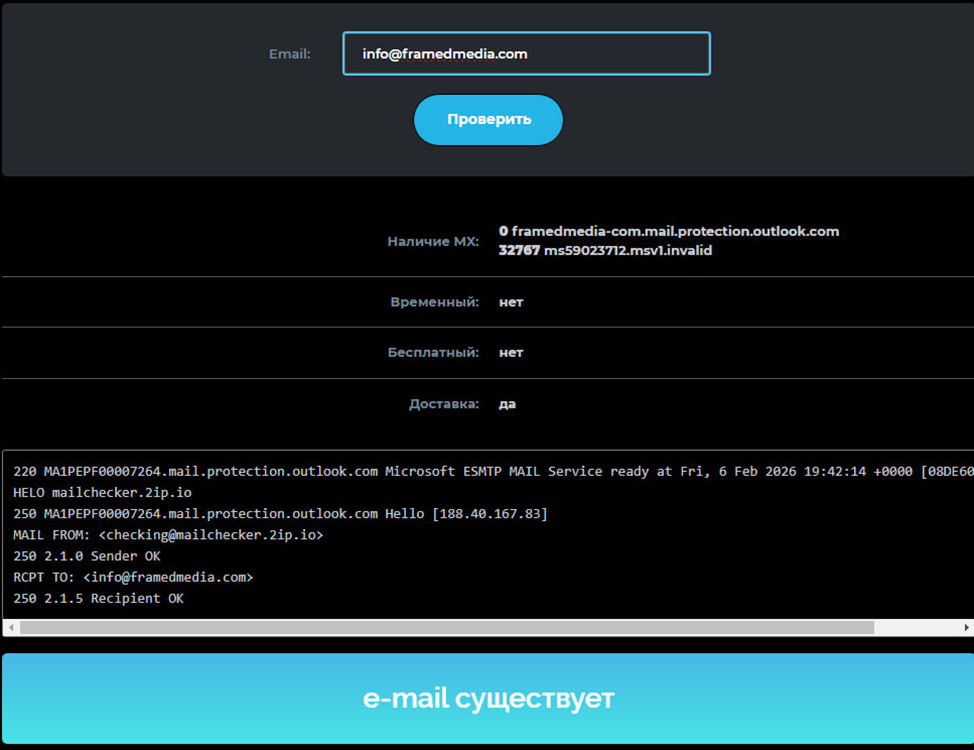Screen dimensions: 974x750
Task: Click the log line with 'Hello [188.40.167.83]'
Action: click(280, 514)
